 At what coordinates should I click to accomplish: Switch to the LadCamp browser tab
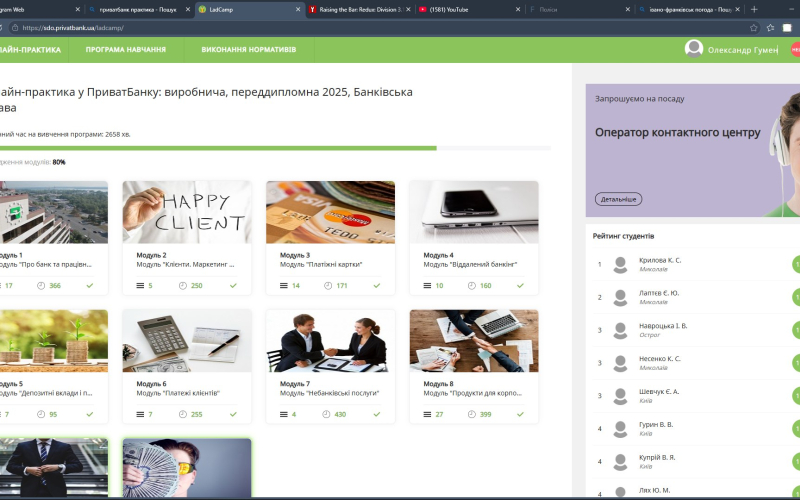coord(250,9)
